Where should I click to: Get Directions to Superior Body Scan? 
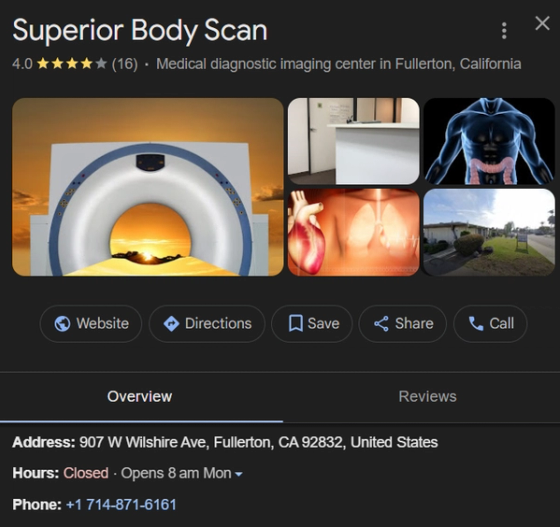207,324
